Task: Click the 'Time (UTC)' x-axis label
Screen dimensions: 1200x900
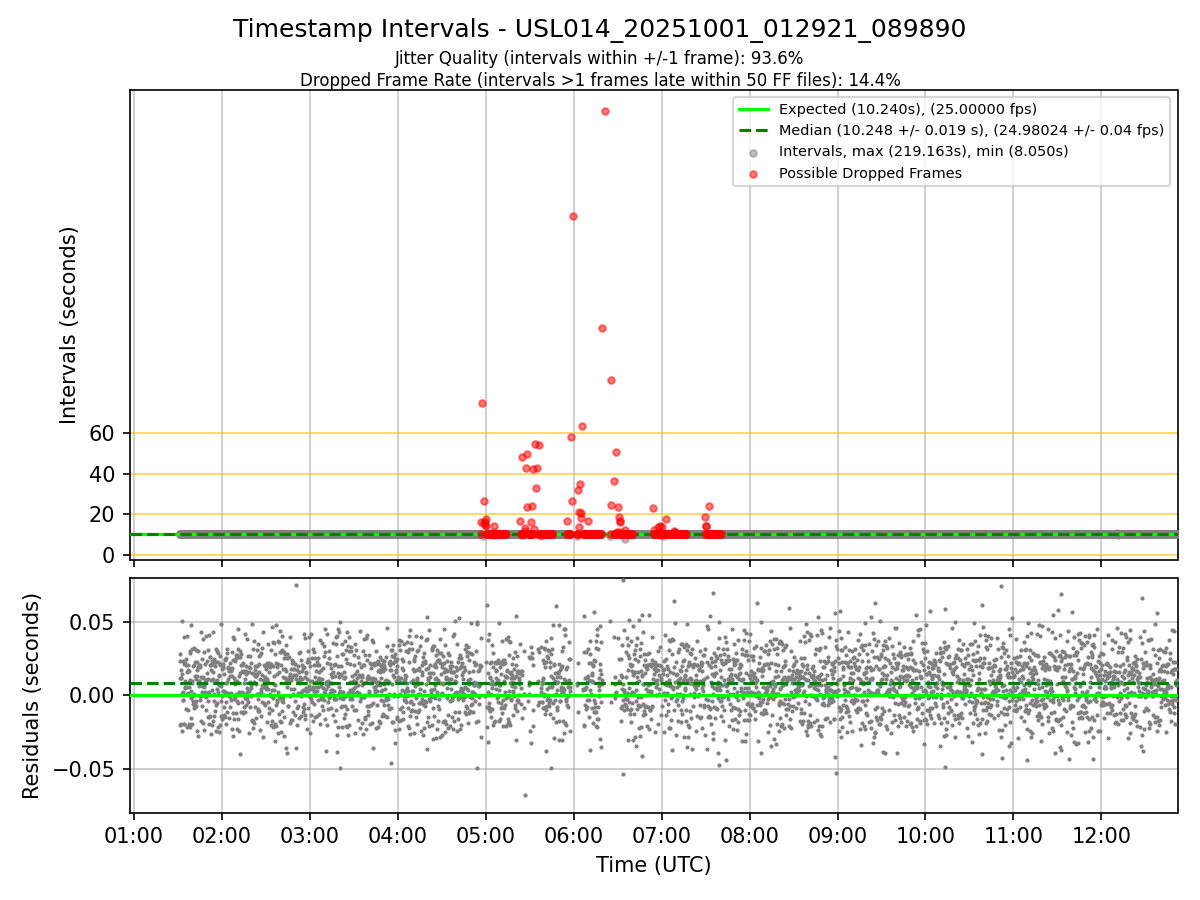Action: 653,865
